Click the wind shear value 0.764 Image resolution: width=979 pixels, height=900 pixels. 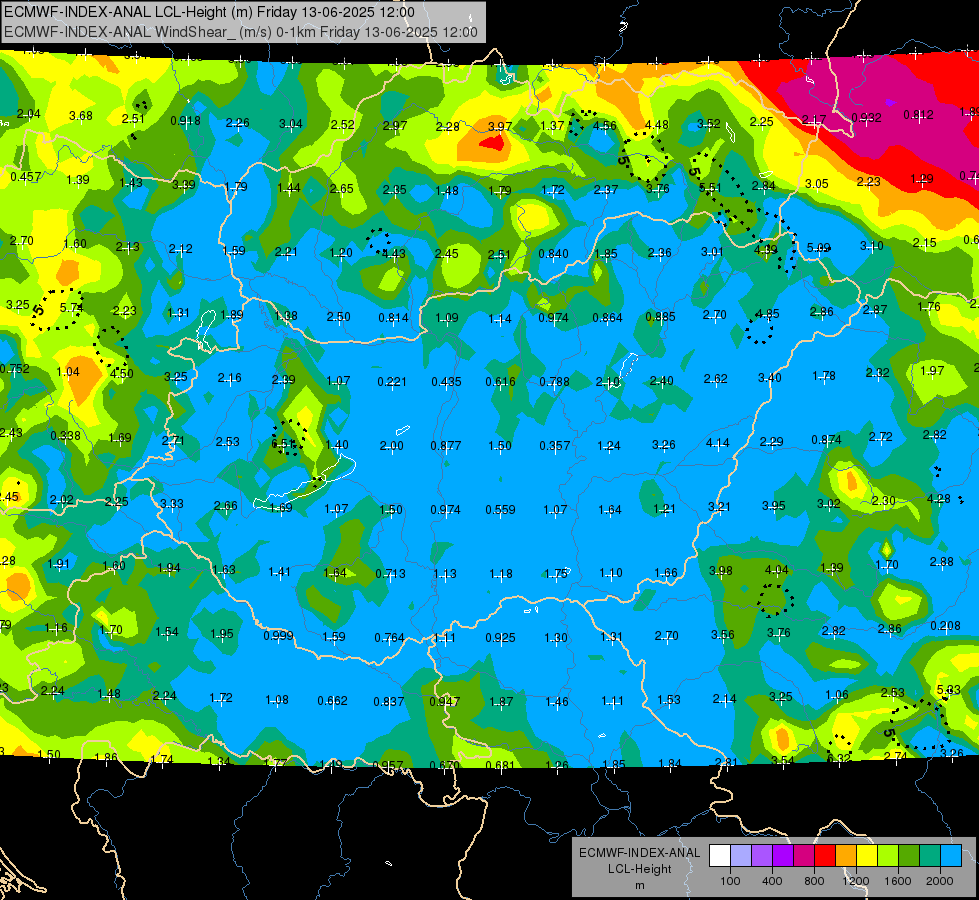(x=390, y=638)
